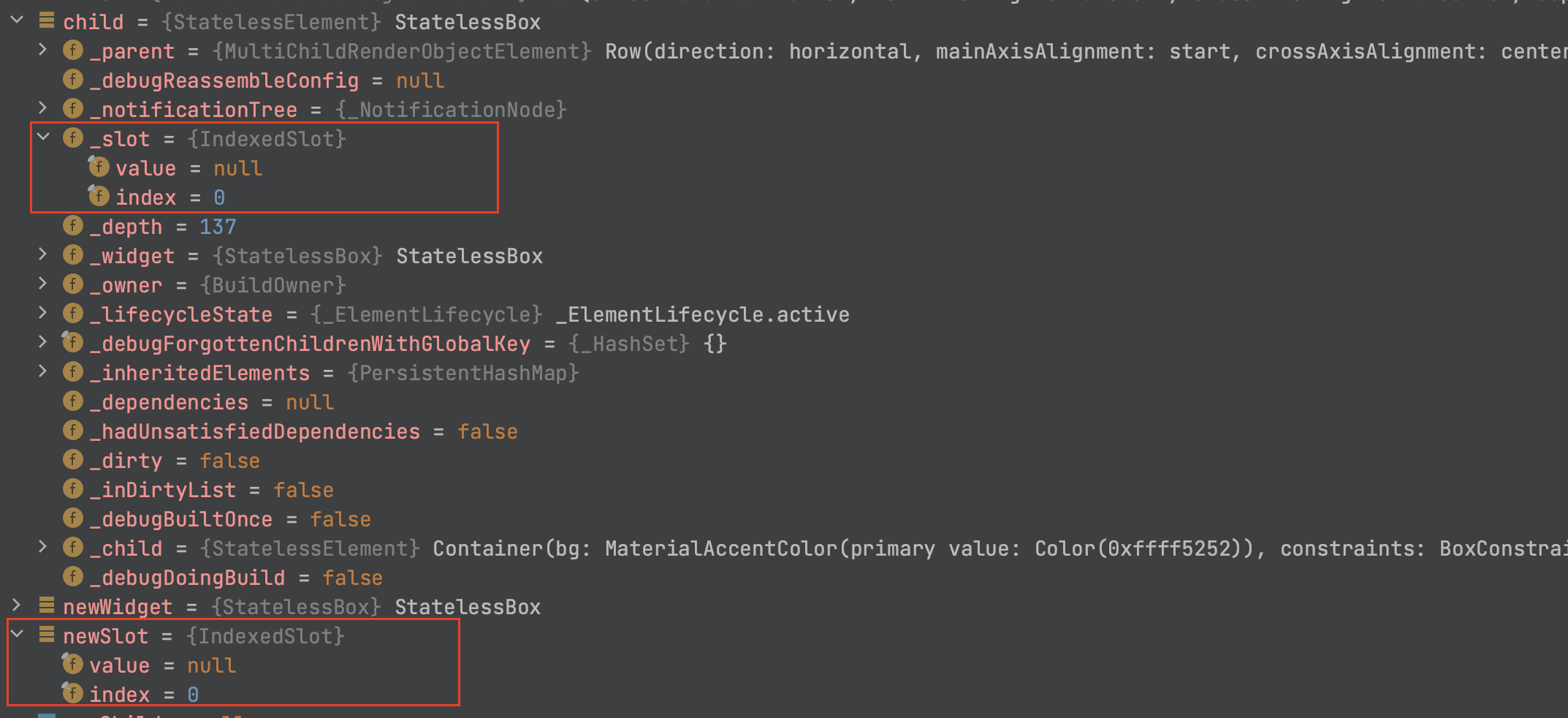Click the field icon before _dirty
The image size is (1568, 718).
click(x=73, y=460)
